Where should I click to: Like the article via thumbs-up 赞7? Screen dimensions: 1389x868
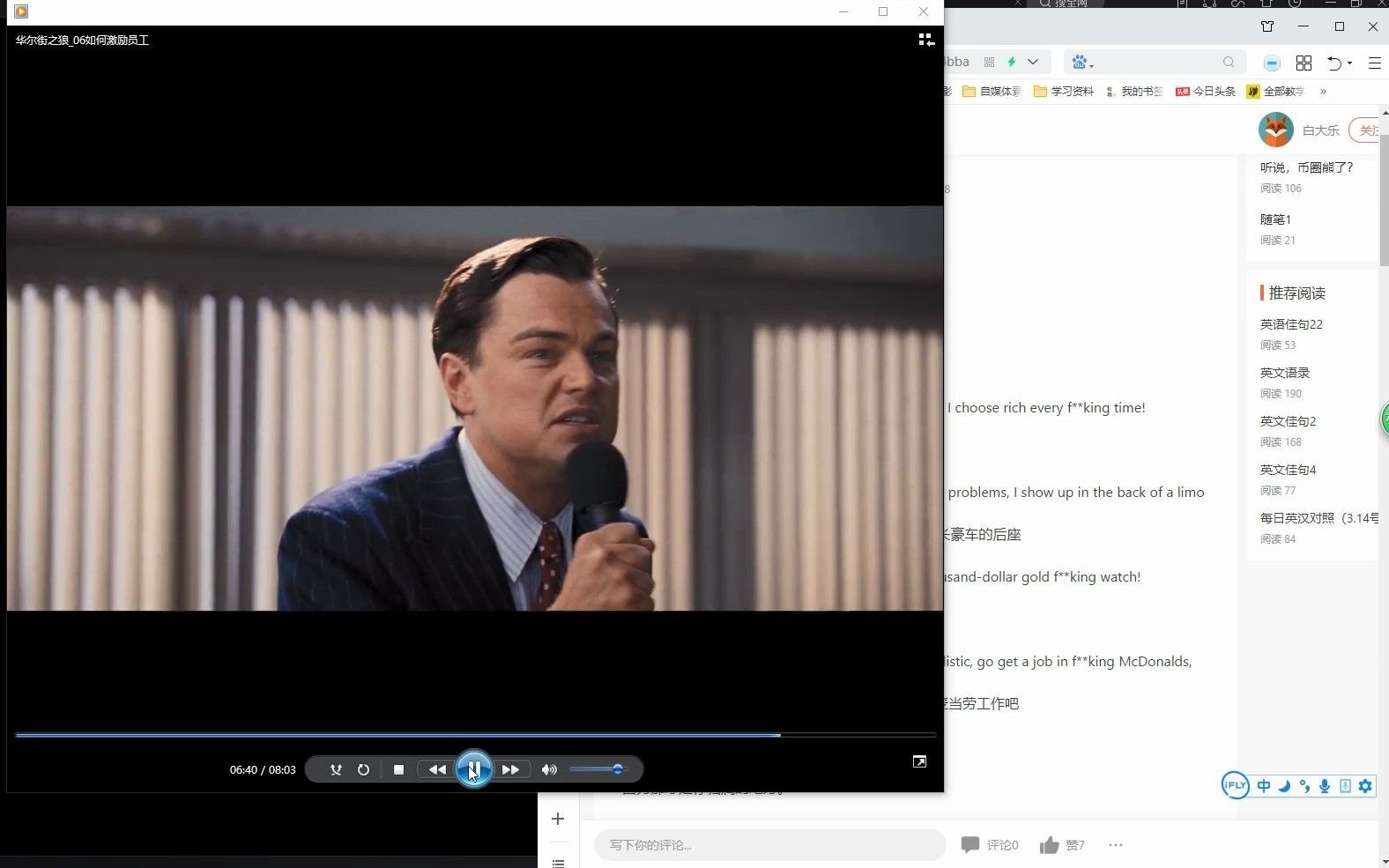[x=1062, y=844]
